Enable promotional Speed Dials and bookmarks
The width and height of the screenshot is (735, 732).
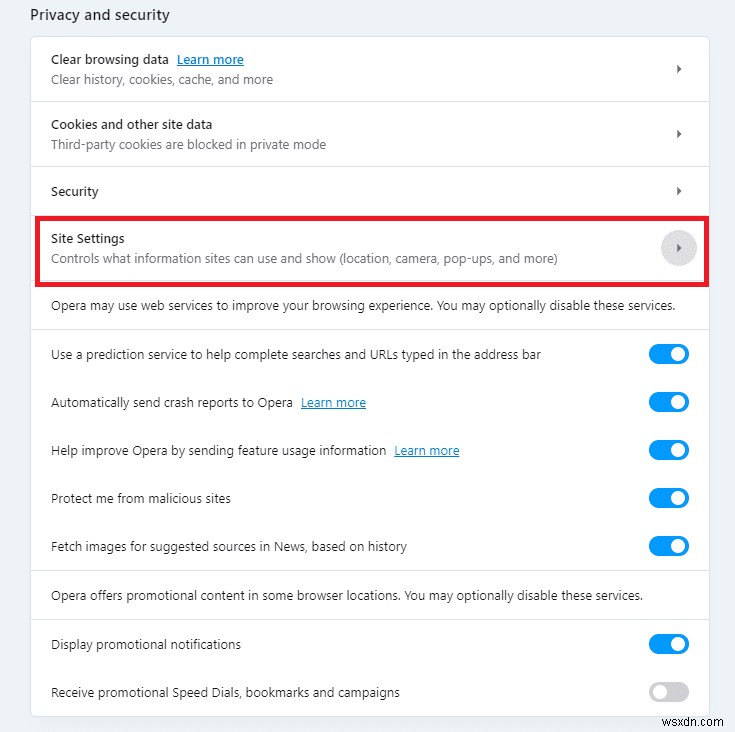tap(669, 692)
